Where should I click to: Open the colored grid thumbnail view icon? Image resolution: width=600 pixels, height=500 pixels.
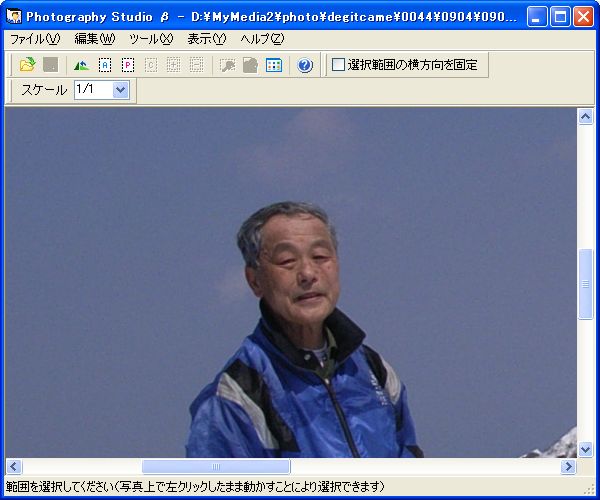tap(273, 65)
